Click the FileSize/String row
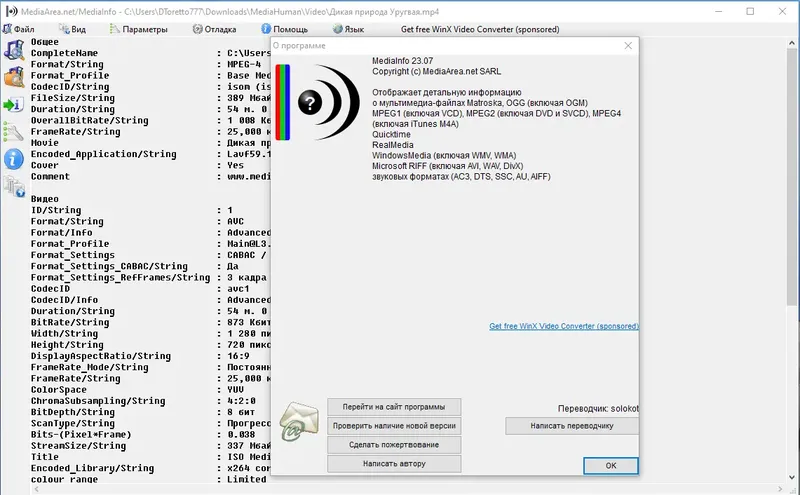800x495 pixels. 151,98
